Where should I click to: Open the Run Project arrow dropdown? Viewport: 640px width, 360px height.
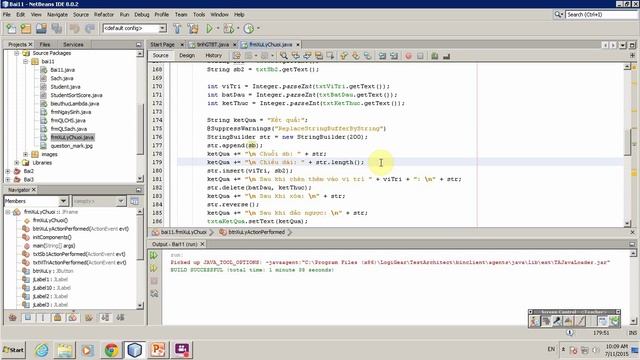[218, 29]
